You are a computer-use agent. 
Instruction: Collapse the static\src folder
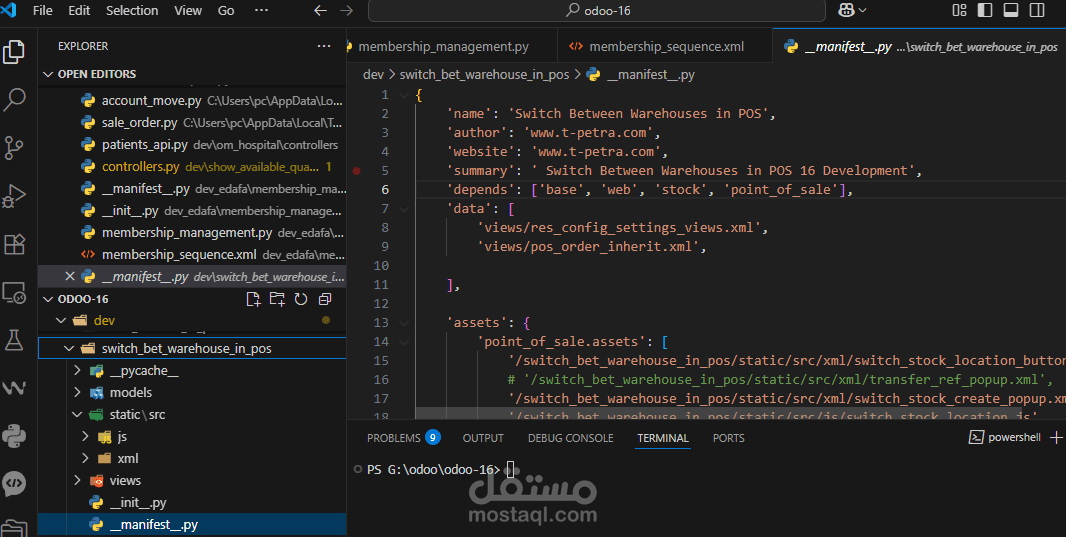pos(77,415)
